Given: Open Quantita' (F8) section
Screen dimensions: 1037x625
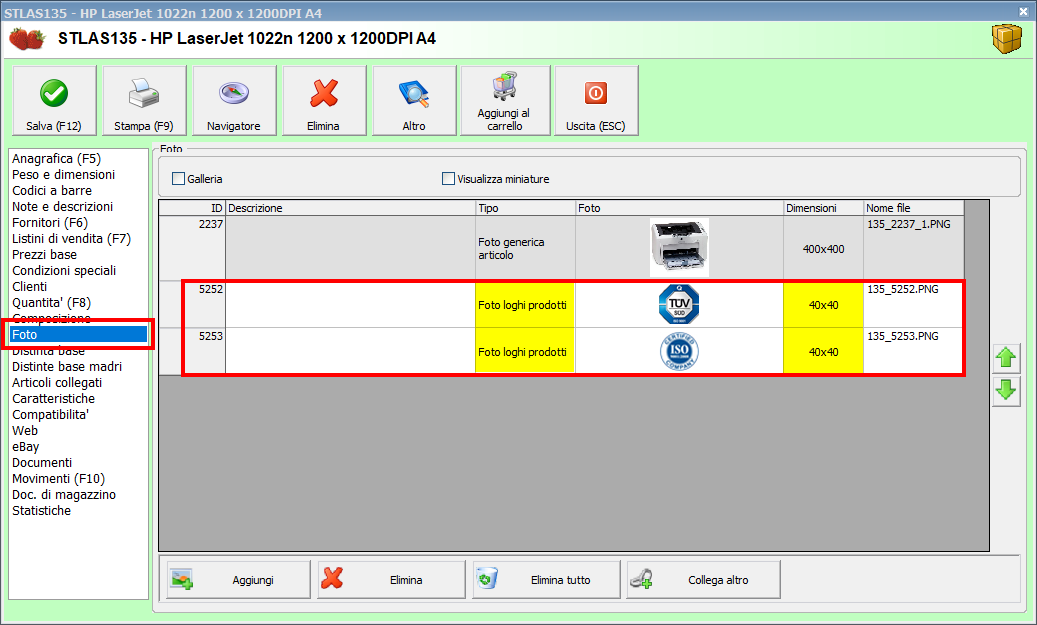Looking at the screenshot, I should pyautogui.click(x=51, y=302).
